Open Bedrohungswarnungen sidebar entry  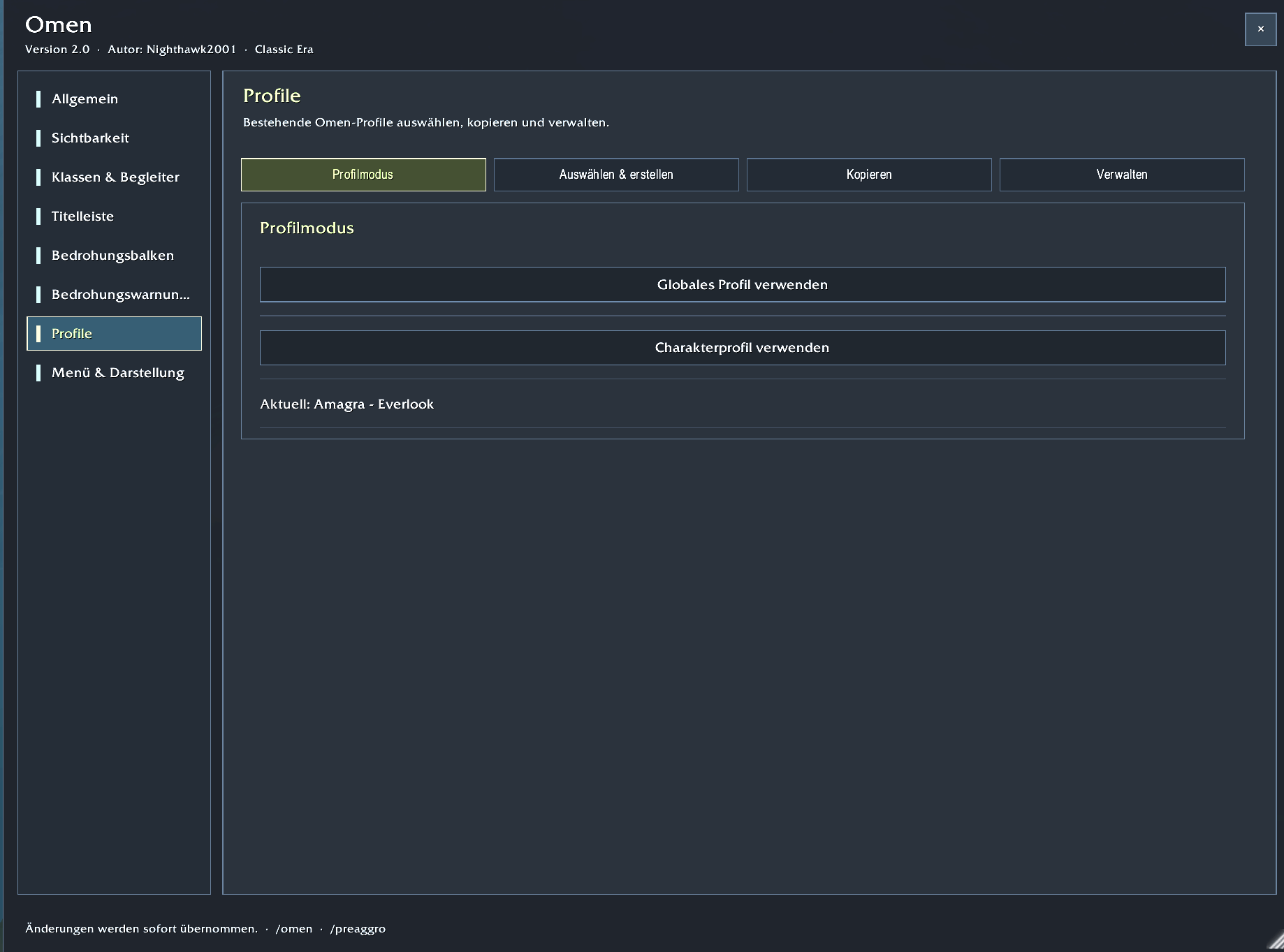click(x=114, y=294)
